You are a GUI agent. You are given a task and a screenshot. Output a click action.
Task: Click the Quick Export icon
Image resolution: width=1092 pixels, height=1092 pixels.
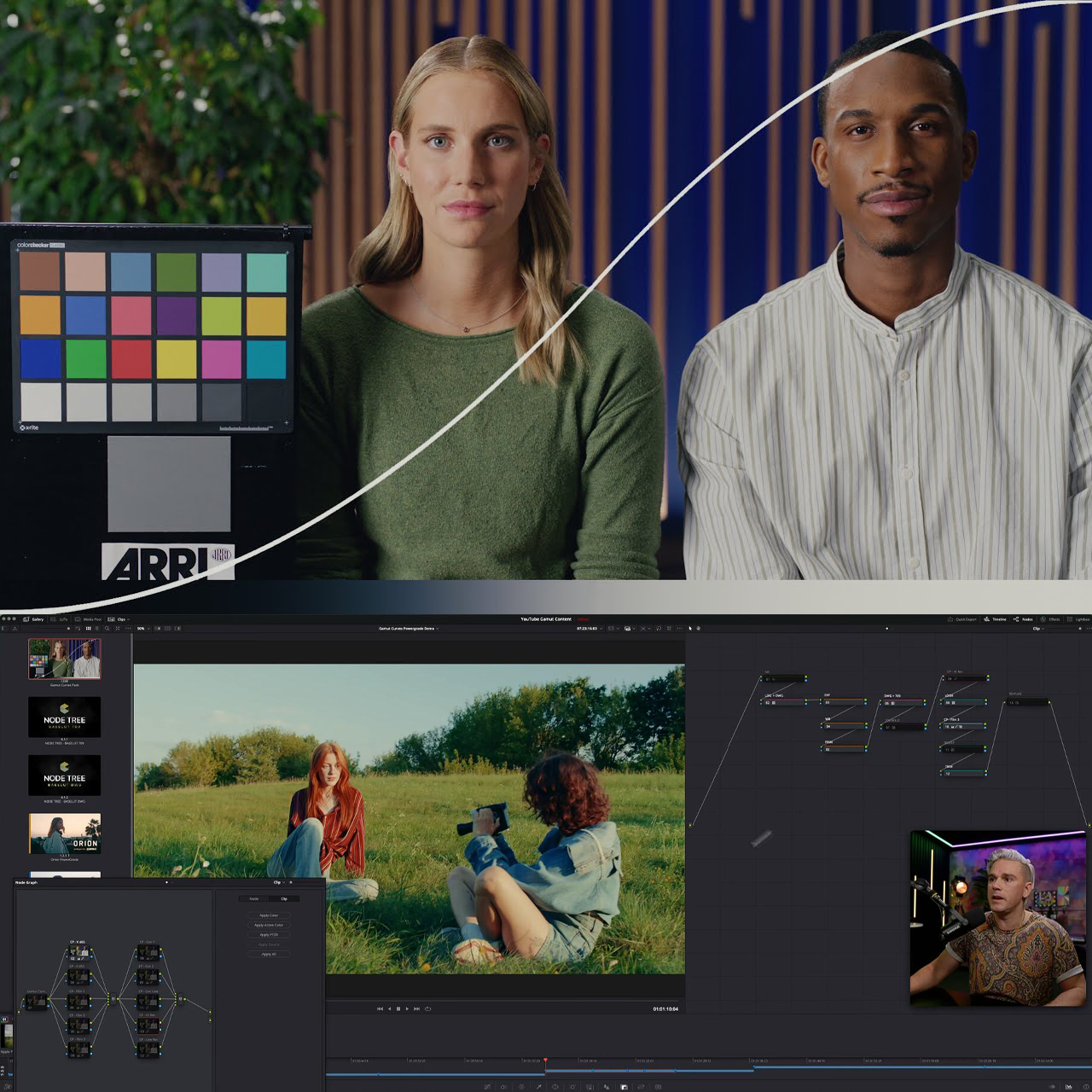point(961,619)
